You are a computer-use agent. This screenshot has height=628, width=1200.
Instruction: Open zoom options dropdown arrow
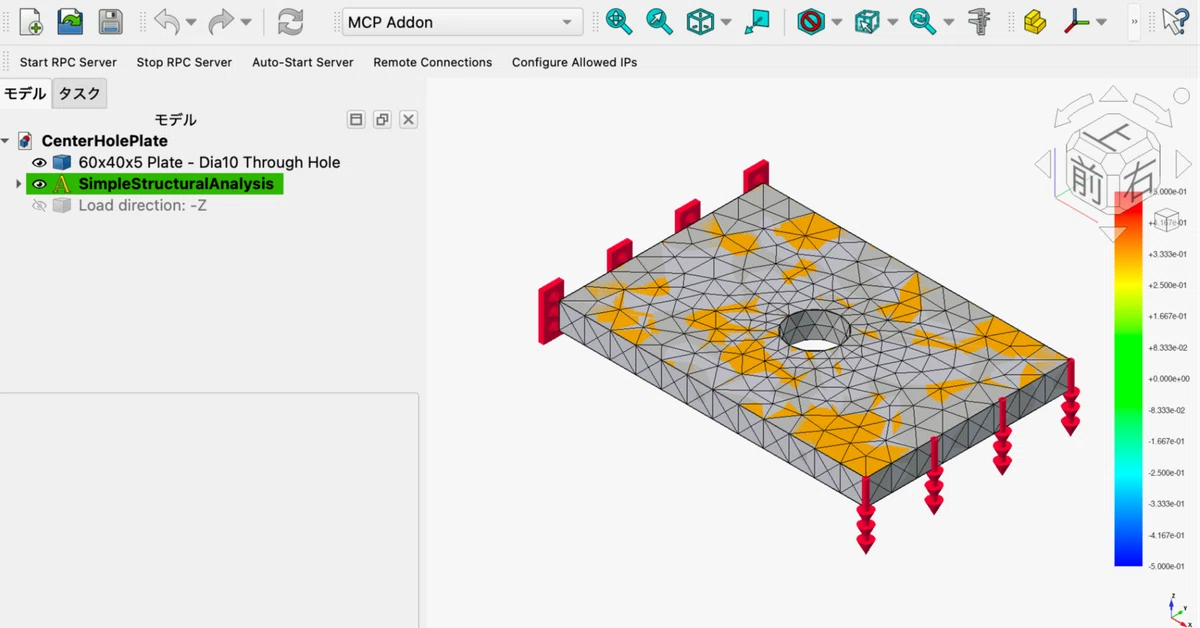coord(948,22)
